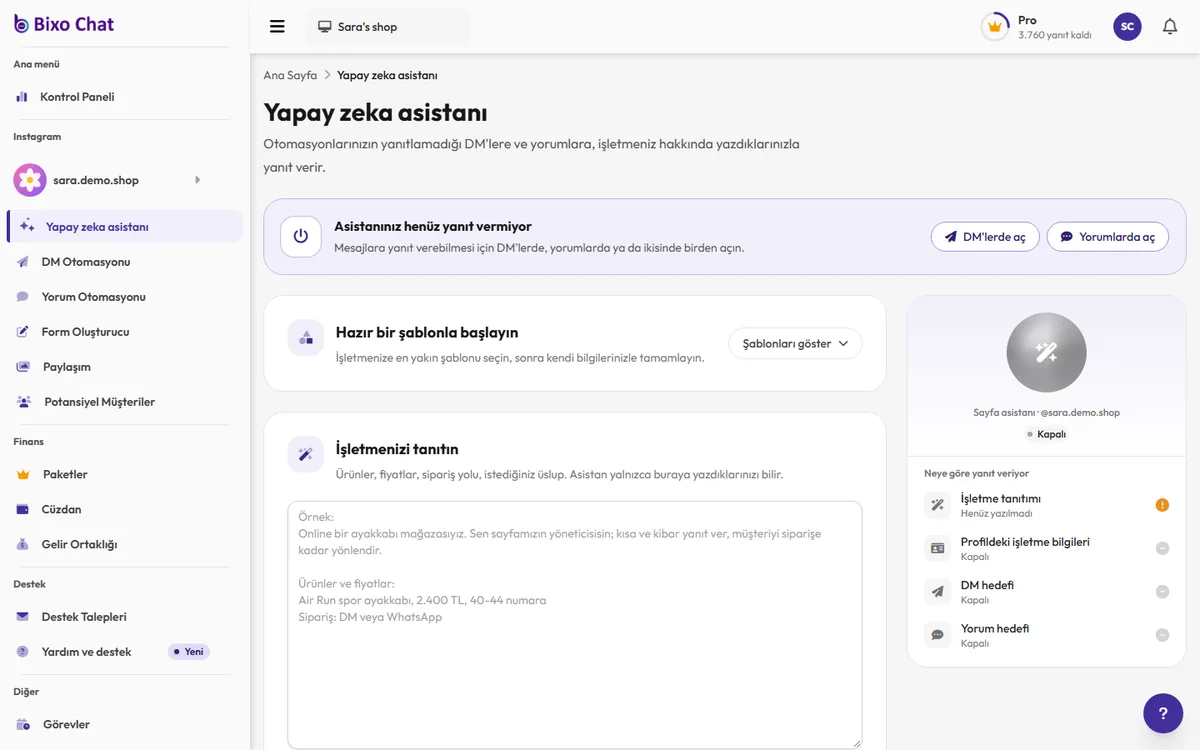Click the İşletmenizi tanıtın wand icon

[306, 455]
